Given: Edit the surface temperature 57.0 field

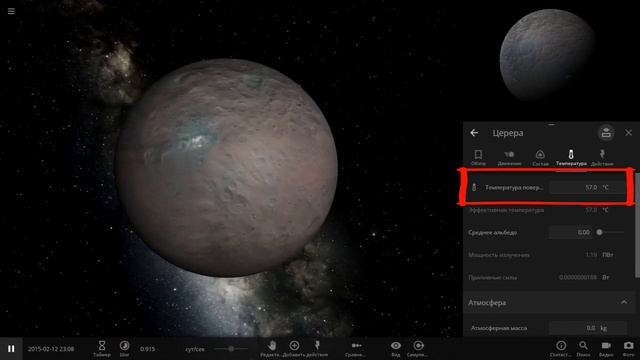Looking at the screenshot, I should pyautogui.click(x=574, y=187).
